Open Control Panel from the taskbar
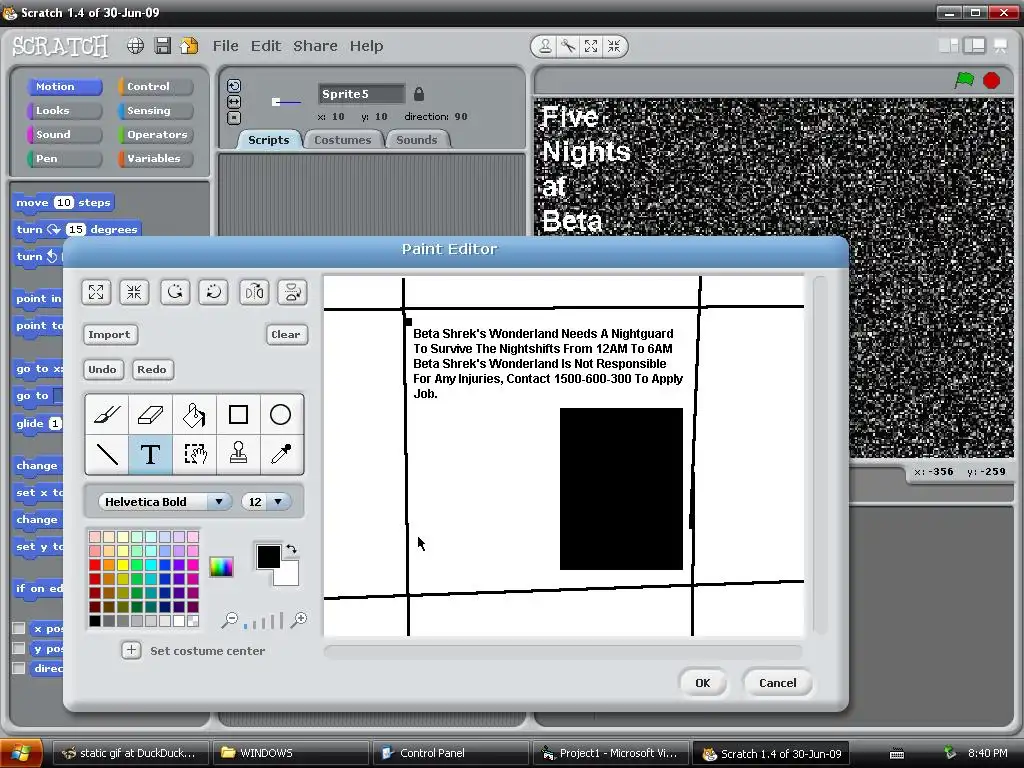Viewport: 1024px width, 768px height. [451, 753]
